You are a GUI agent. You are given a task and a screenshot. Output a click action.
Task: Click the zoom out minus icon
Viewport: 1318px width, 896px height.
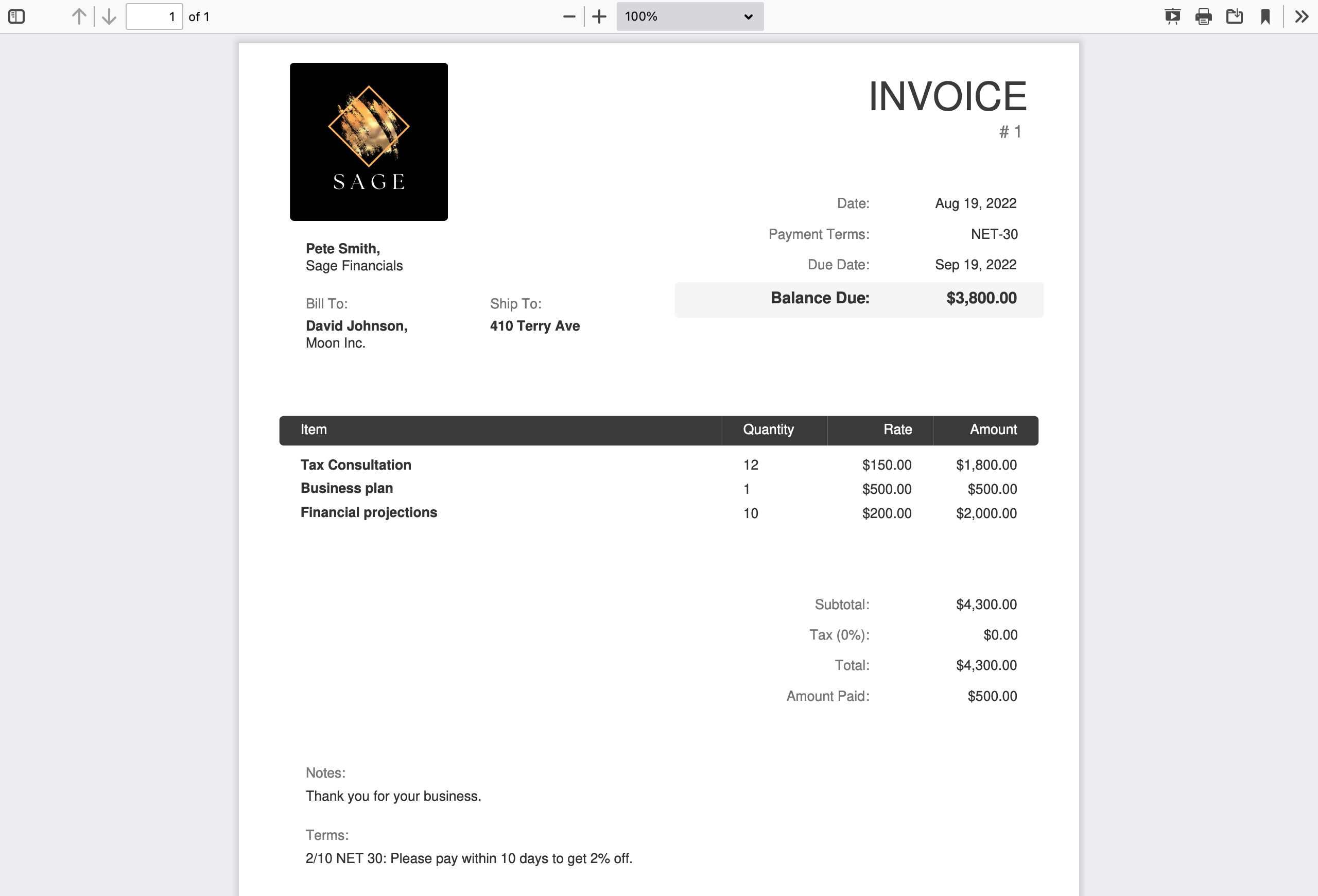coord(567,16)
